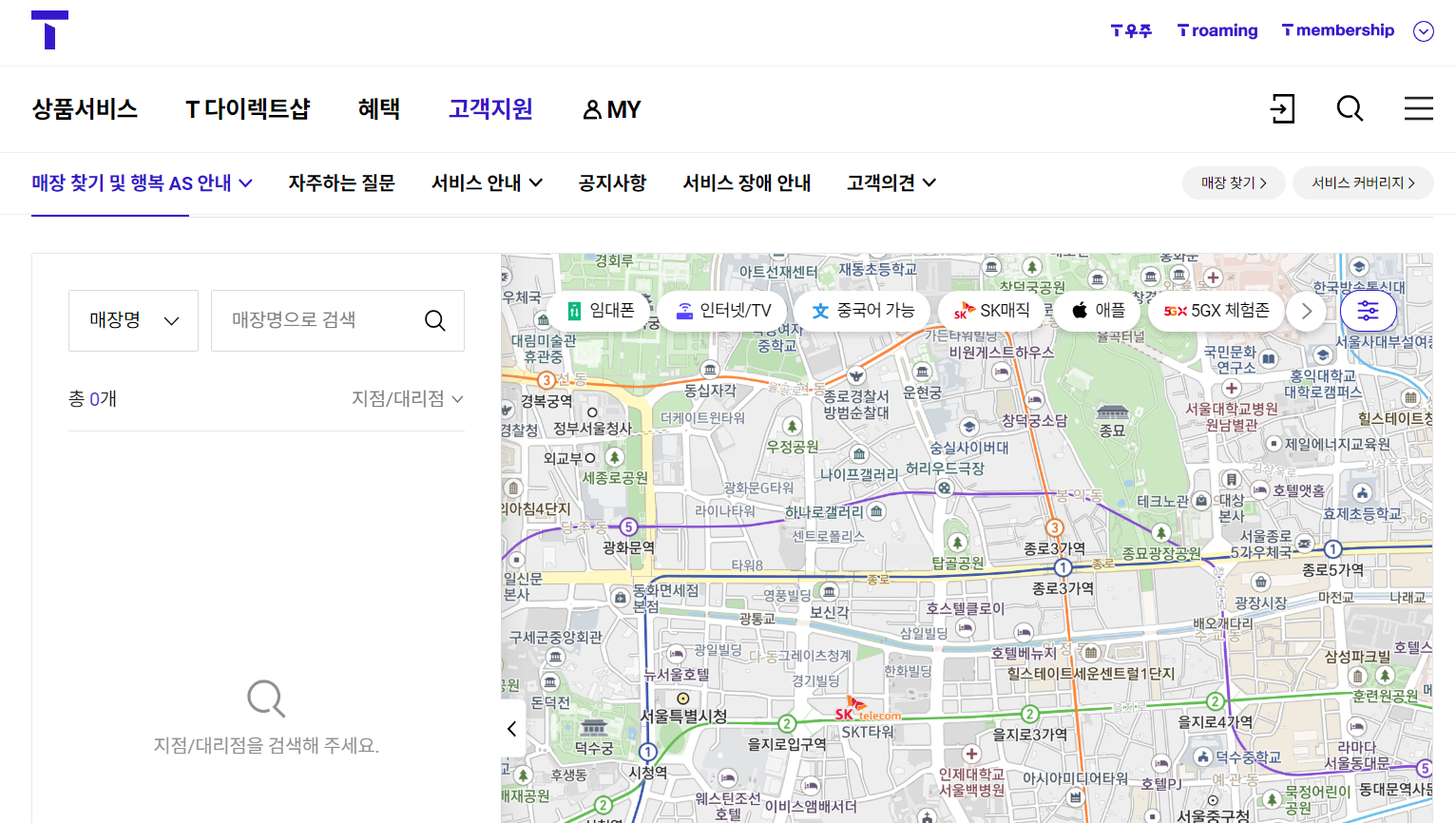Click the 매장 찾기 button
Screen dimensions: 1456x823
tap(1233, 182)
